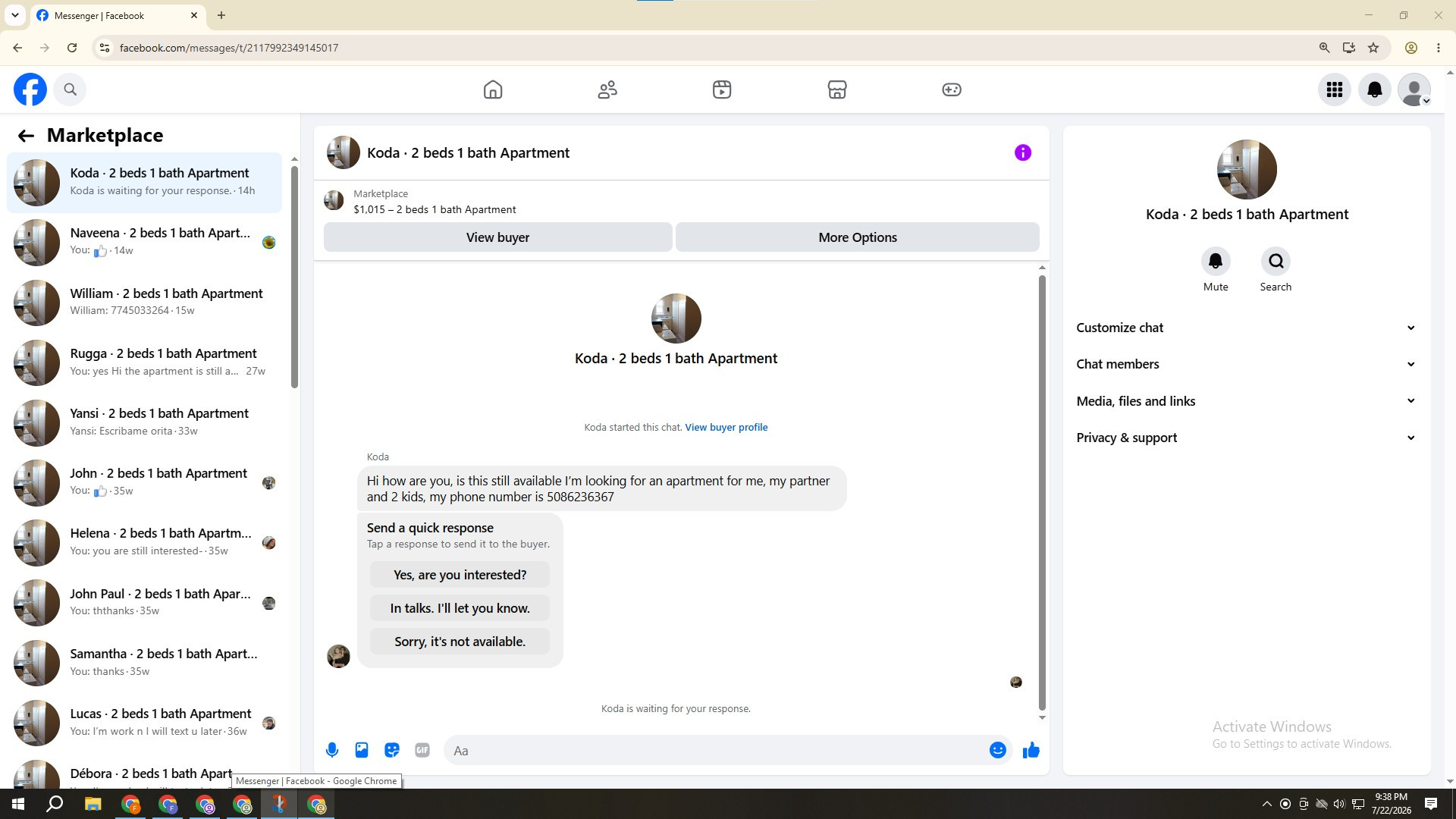This screenshot has width=1456, height=819.
Task: Open the Windows Start menu
Action: click(x=18, y=804)
